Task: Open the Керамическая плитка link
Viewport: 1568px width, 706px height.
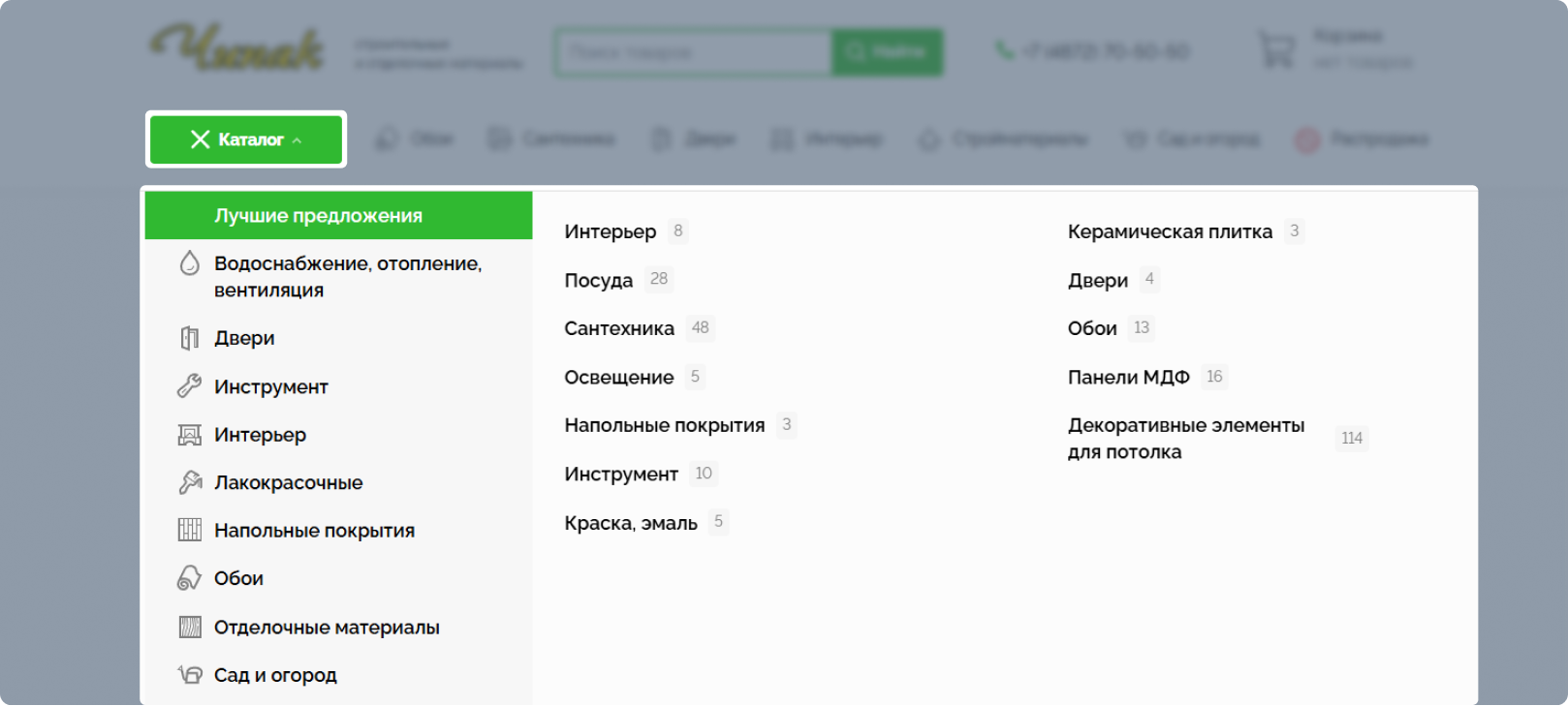Action: (1170, 231)
